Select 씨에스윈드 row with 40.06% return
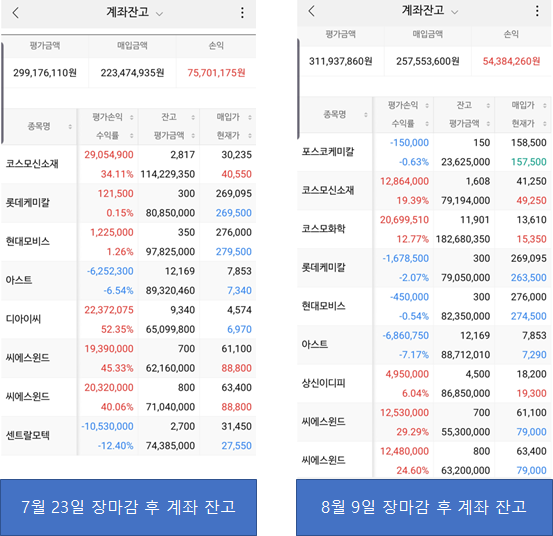Viewport: 553px width, 536px height. point(128,397)
